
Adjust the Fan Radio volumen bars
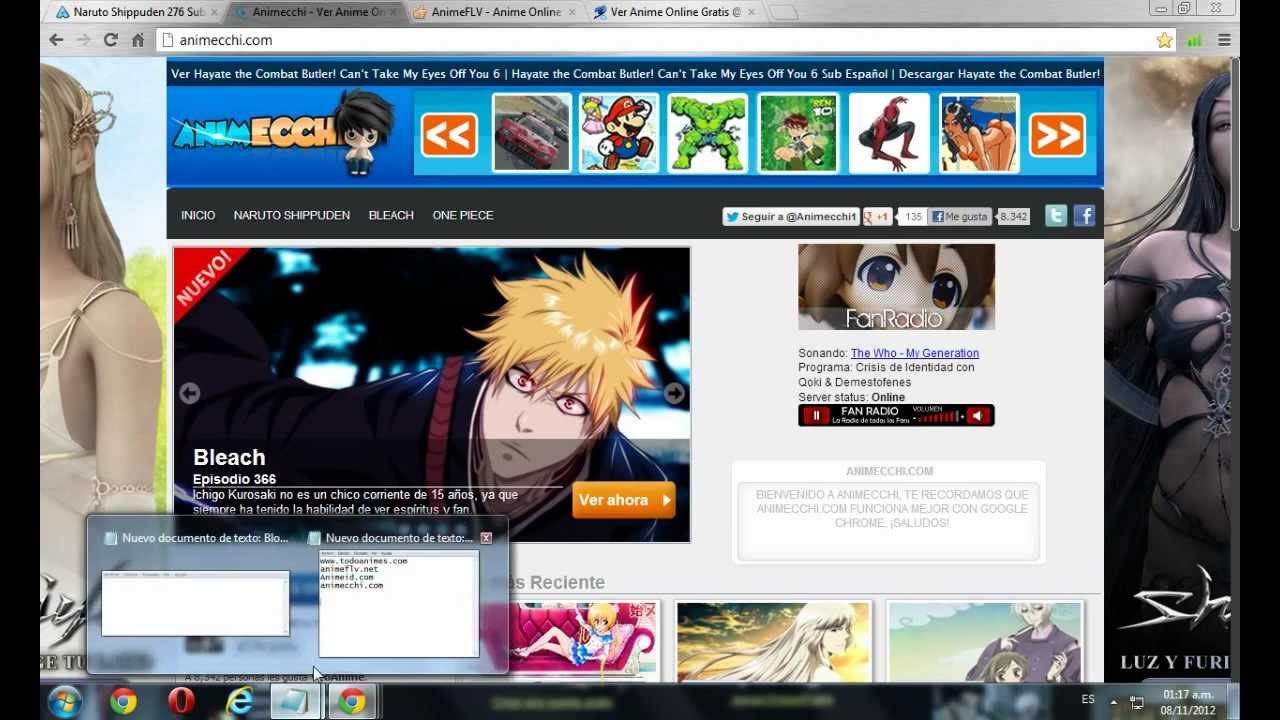click(x=938, y=416)
